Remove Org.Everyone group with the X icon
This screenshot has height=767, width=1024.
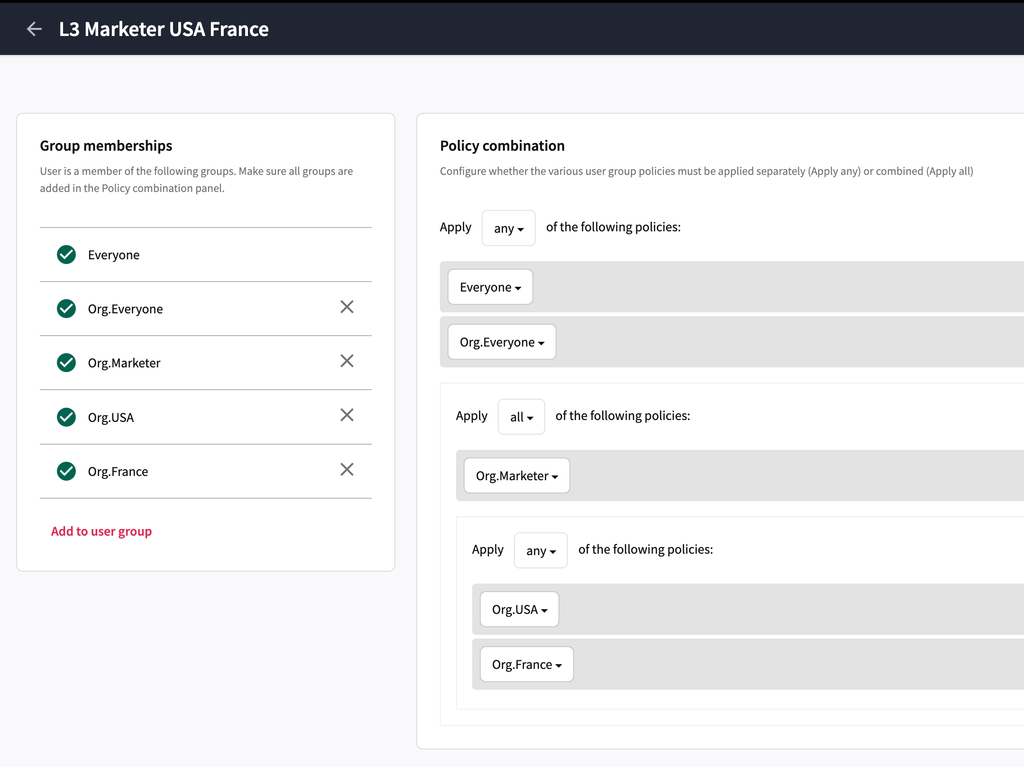tap(347, 307)
